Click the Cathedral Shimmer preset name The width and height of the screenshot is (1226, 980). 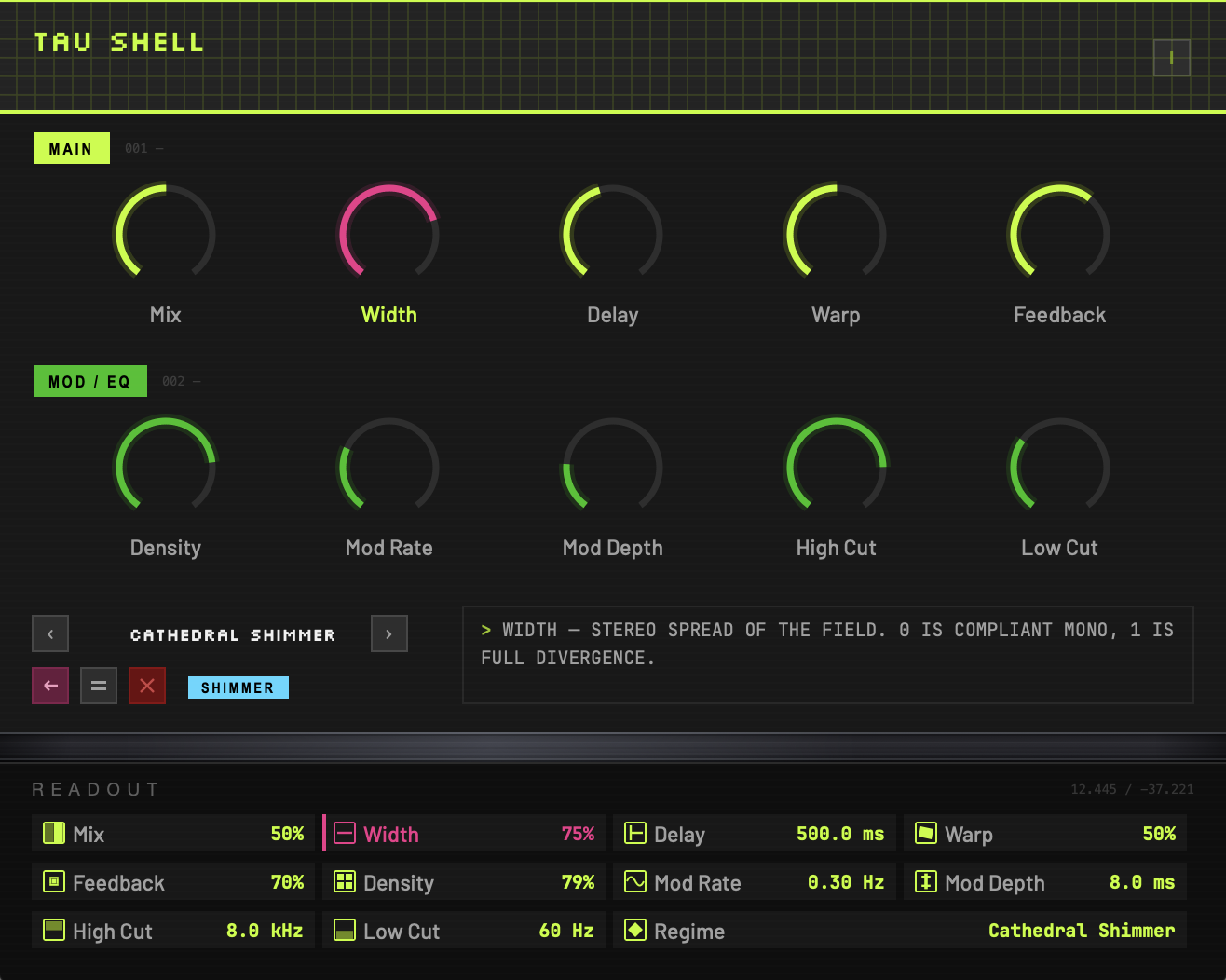click(233, 635)
